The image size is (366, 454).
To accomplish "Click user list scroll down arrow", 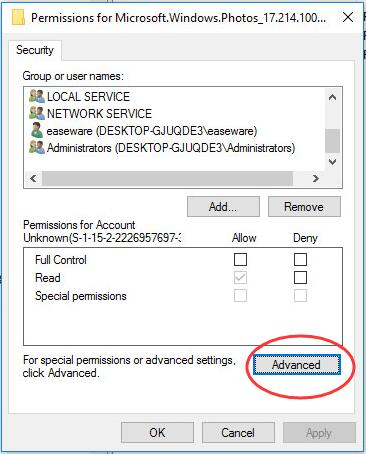I will [332, 162].
